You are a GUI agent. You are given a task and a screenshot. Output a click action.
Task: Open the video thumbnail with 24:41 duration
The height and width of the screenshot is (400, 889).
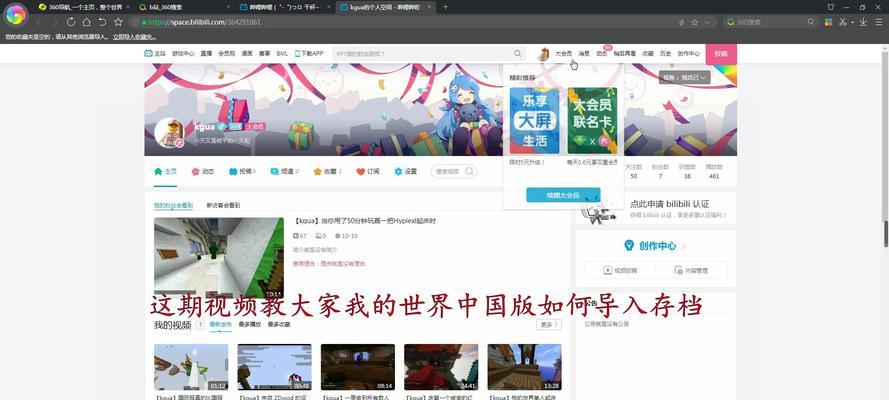pos(441,367)
